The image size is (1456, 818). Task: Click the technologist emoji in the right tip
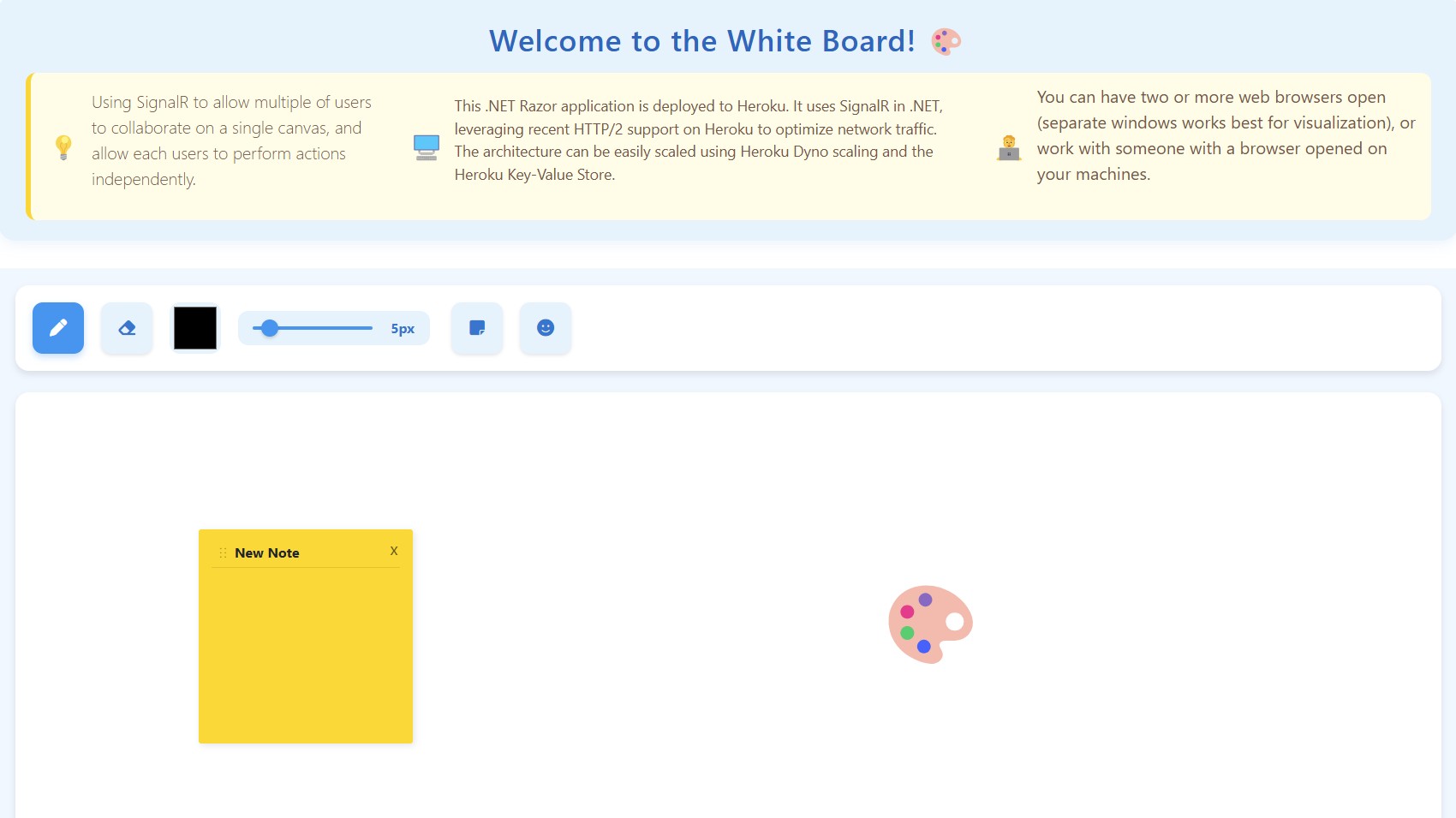pos(1009,146)
